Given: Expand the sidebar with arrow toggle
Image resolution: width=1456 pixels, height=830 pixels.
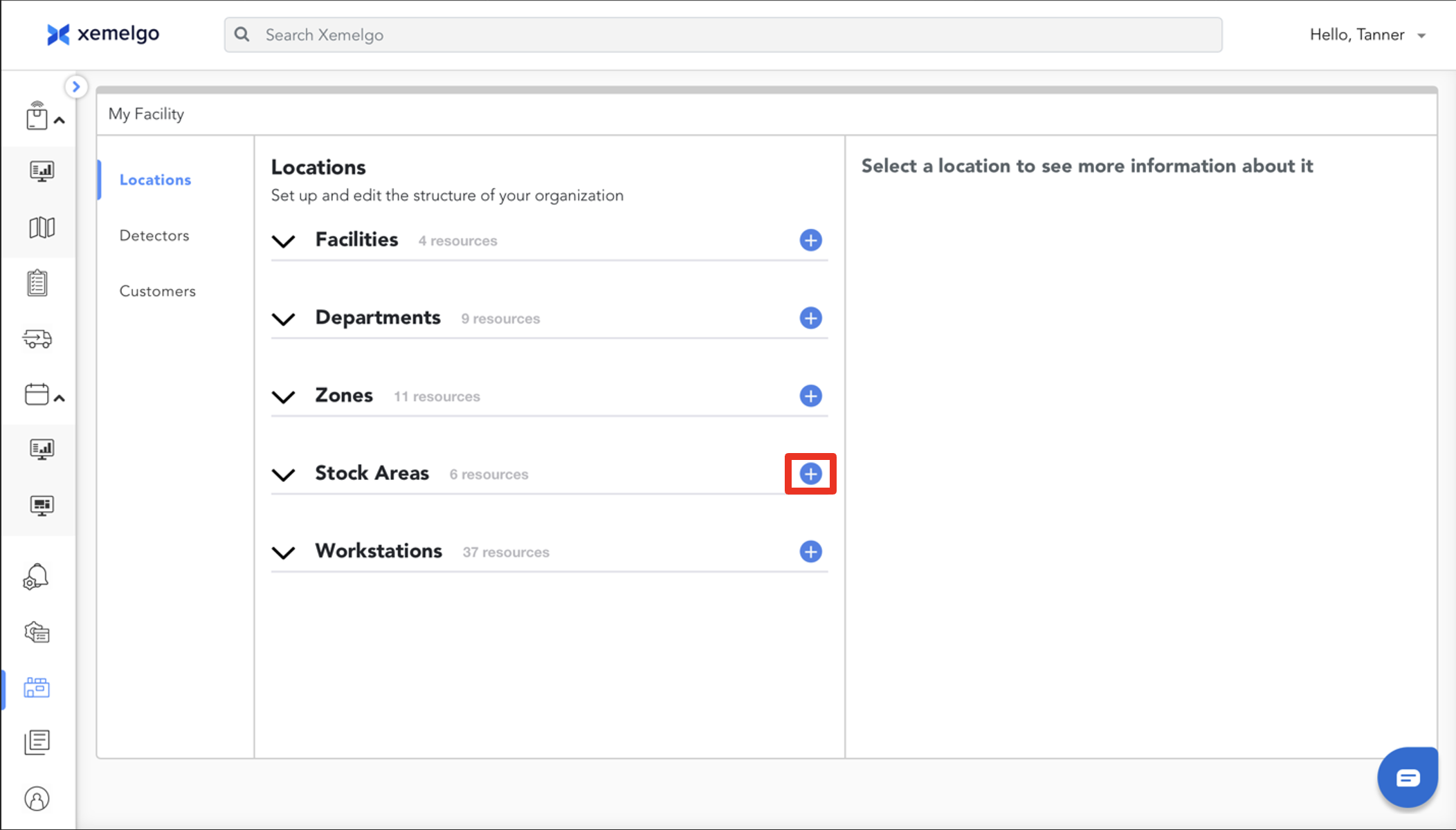Looking at the screenshot, I should point(76,87).
